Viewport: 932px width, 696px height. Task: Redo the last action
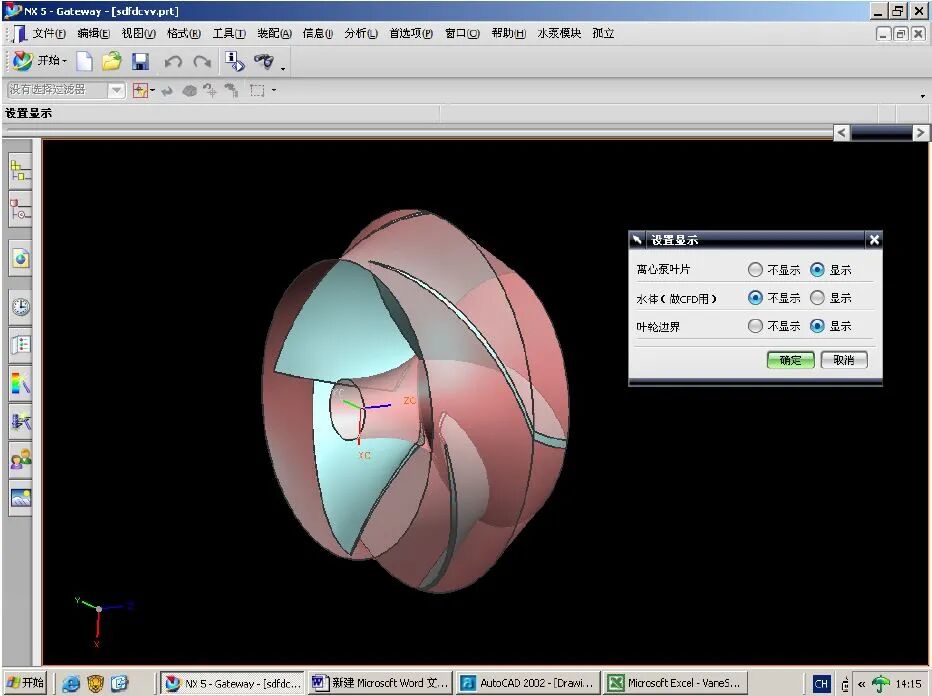pos(202,61)
